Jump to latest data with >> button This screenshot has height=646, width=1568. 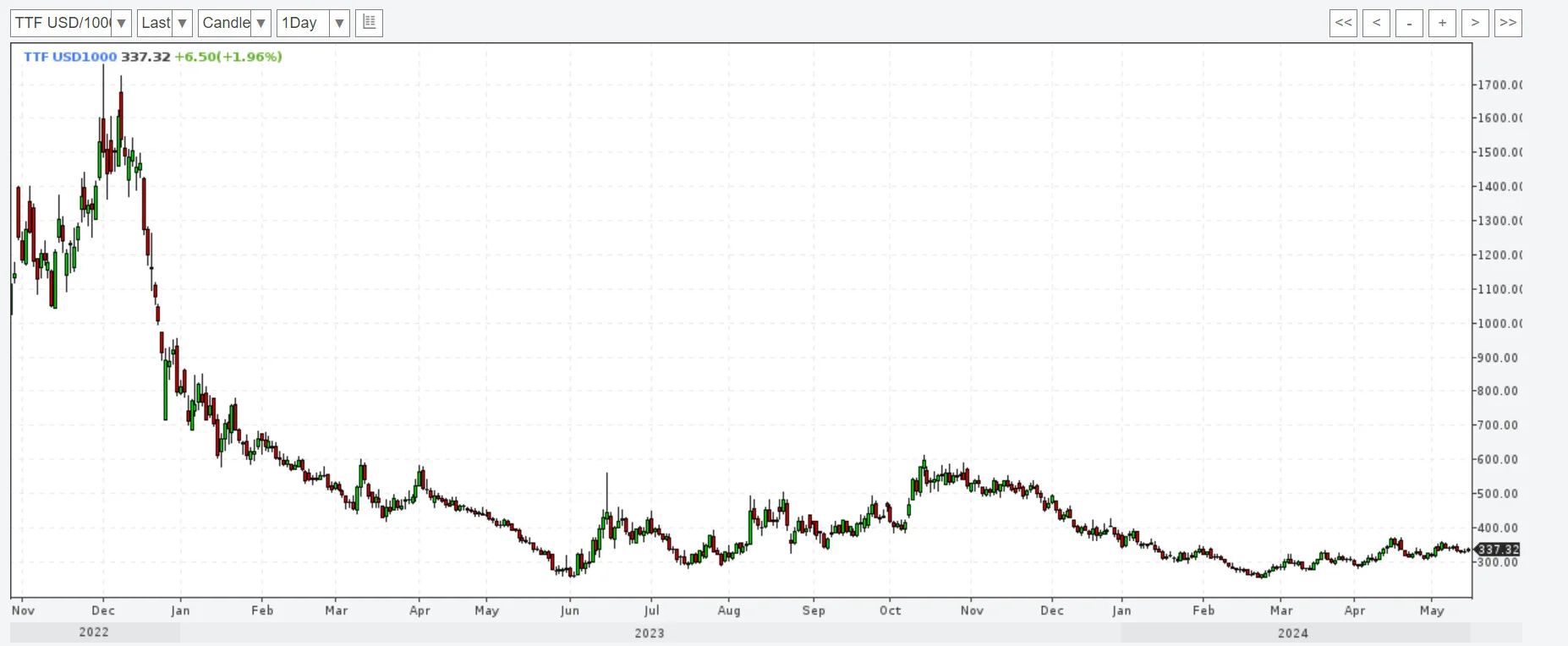(x=1508, y=23)
